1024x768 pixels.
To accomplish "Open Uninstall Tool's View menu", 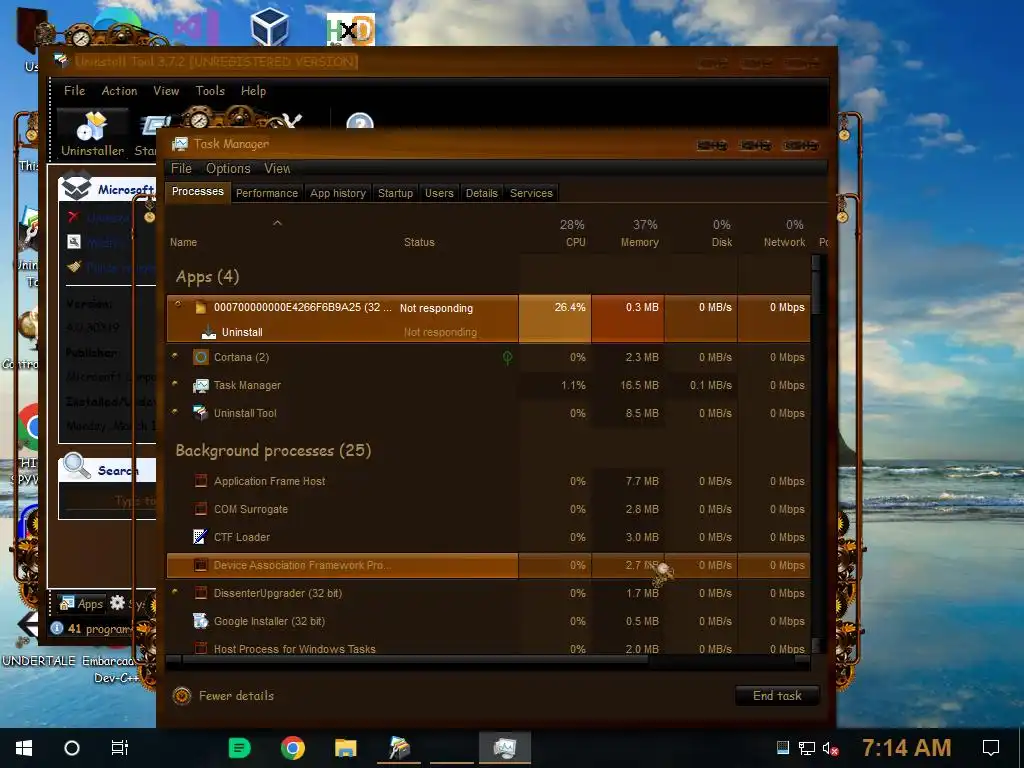I will [166, 91].
